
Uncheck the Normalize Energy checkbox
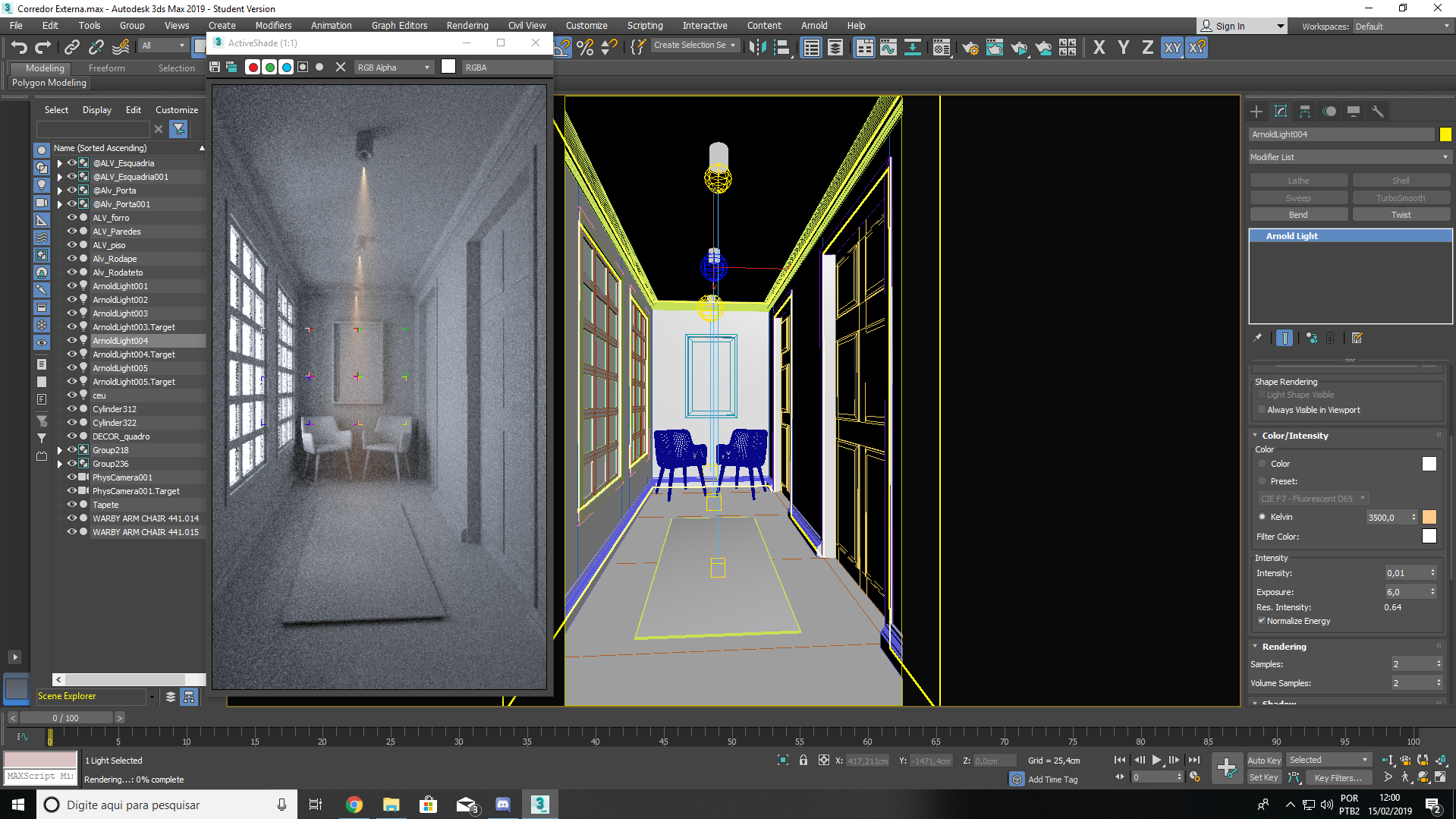[1262, 621]
